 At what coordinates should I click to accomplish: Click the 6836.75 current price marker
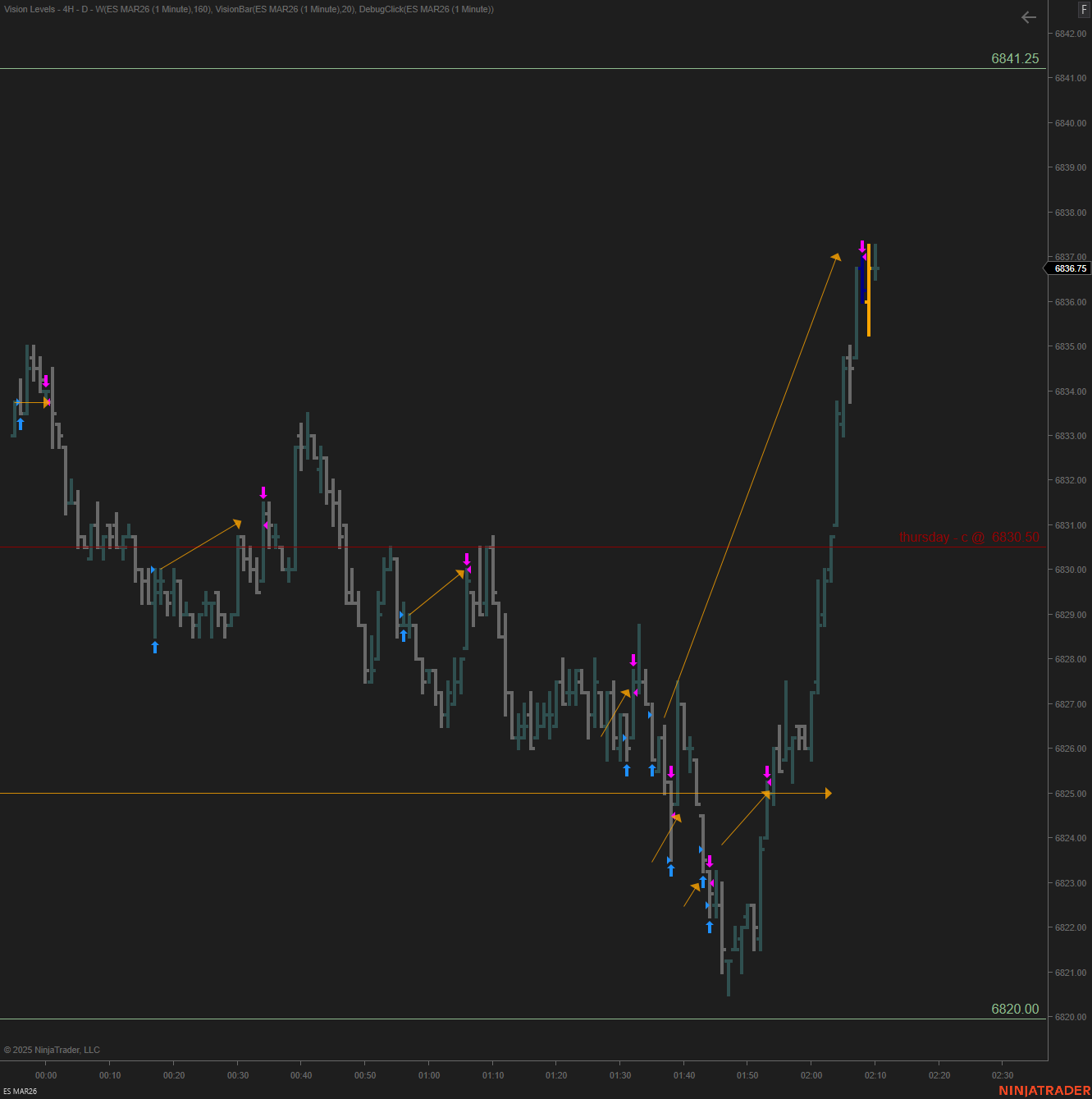pos(1069,269)
